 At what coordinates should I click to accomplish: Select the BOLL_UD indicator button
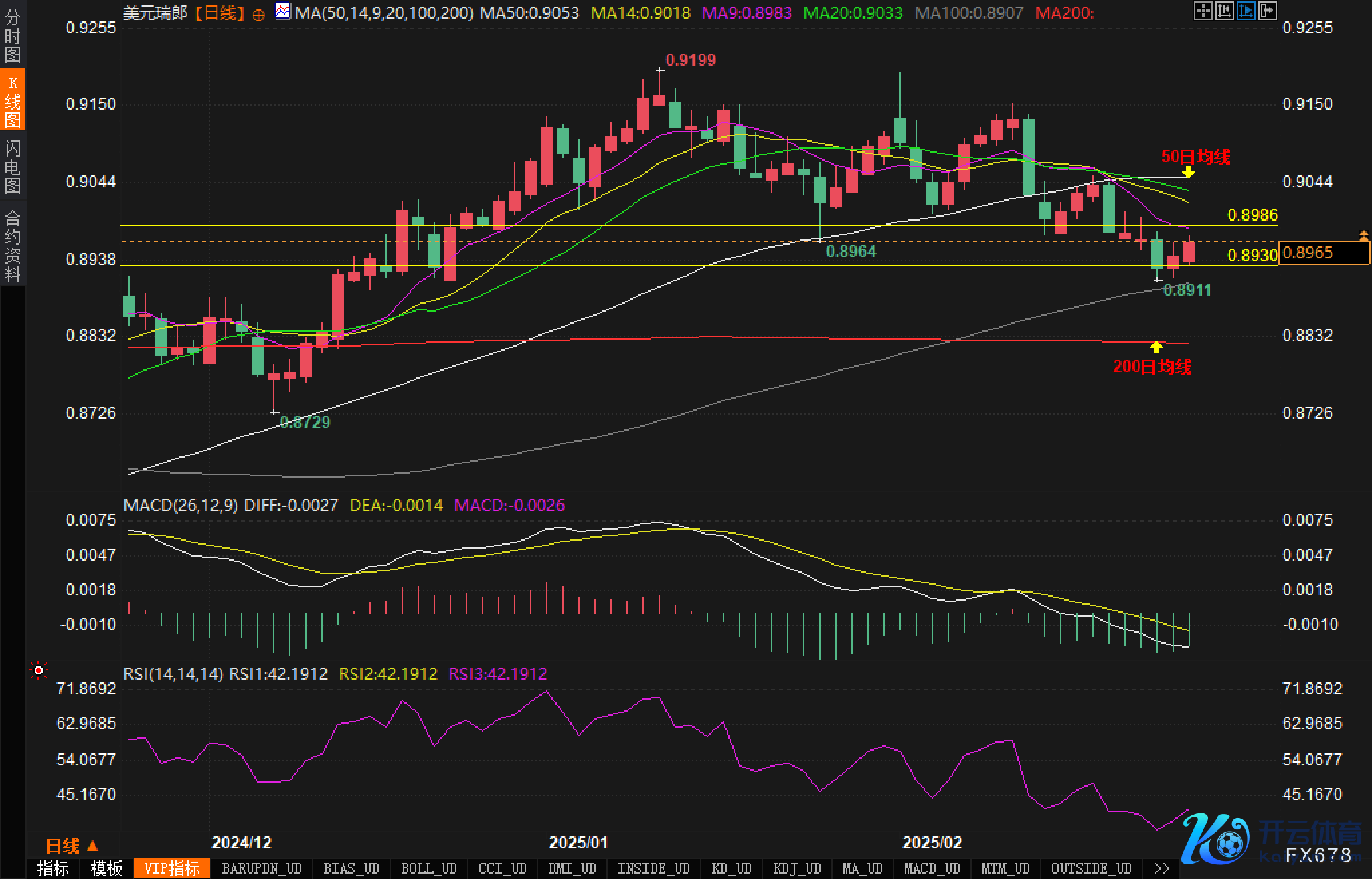coord(428,868)
